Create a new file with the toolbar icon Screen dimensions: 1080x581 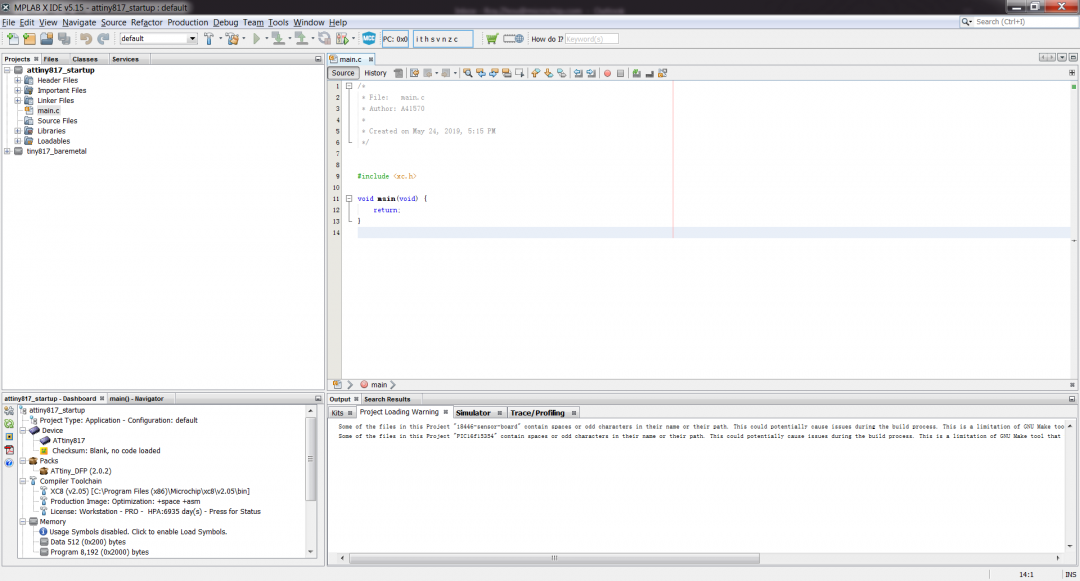(x=12, y=39)
